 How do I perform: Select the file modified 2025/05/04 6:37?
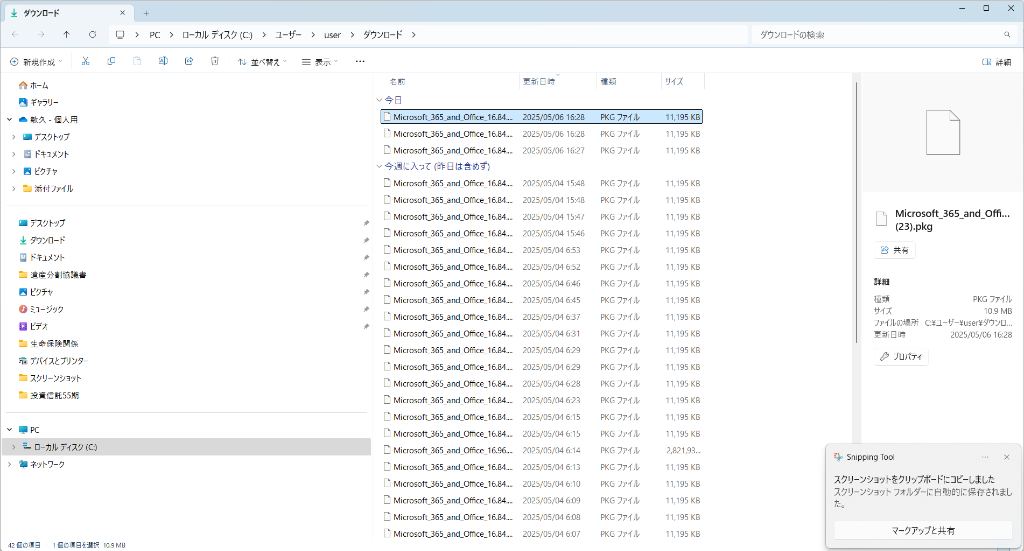541,317
